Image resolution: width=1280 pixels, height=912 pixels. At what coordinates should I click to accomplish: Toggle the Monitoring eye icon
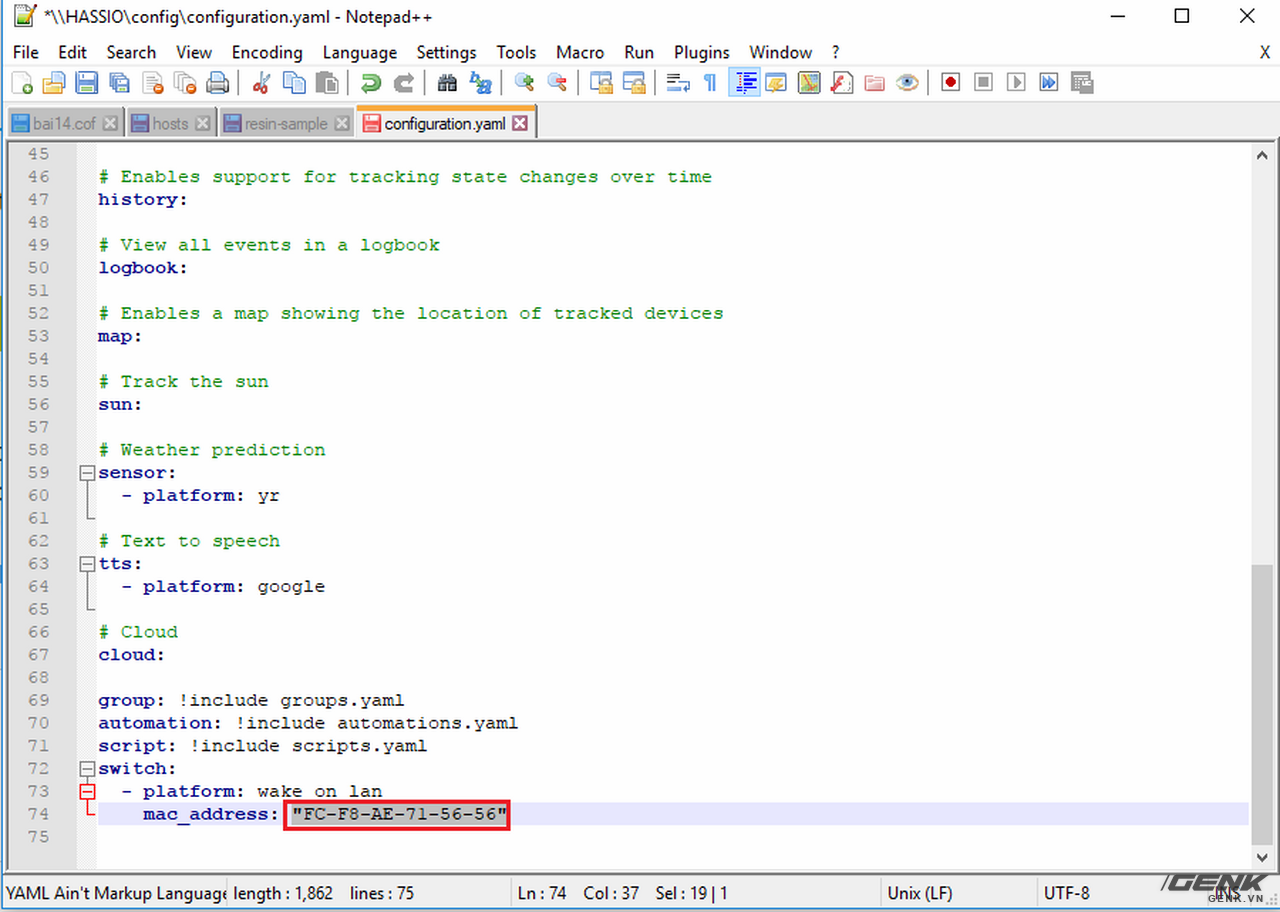907,83
